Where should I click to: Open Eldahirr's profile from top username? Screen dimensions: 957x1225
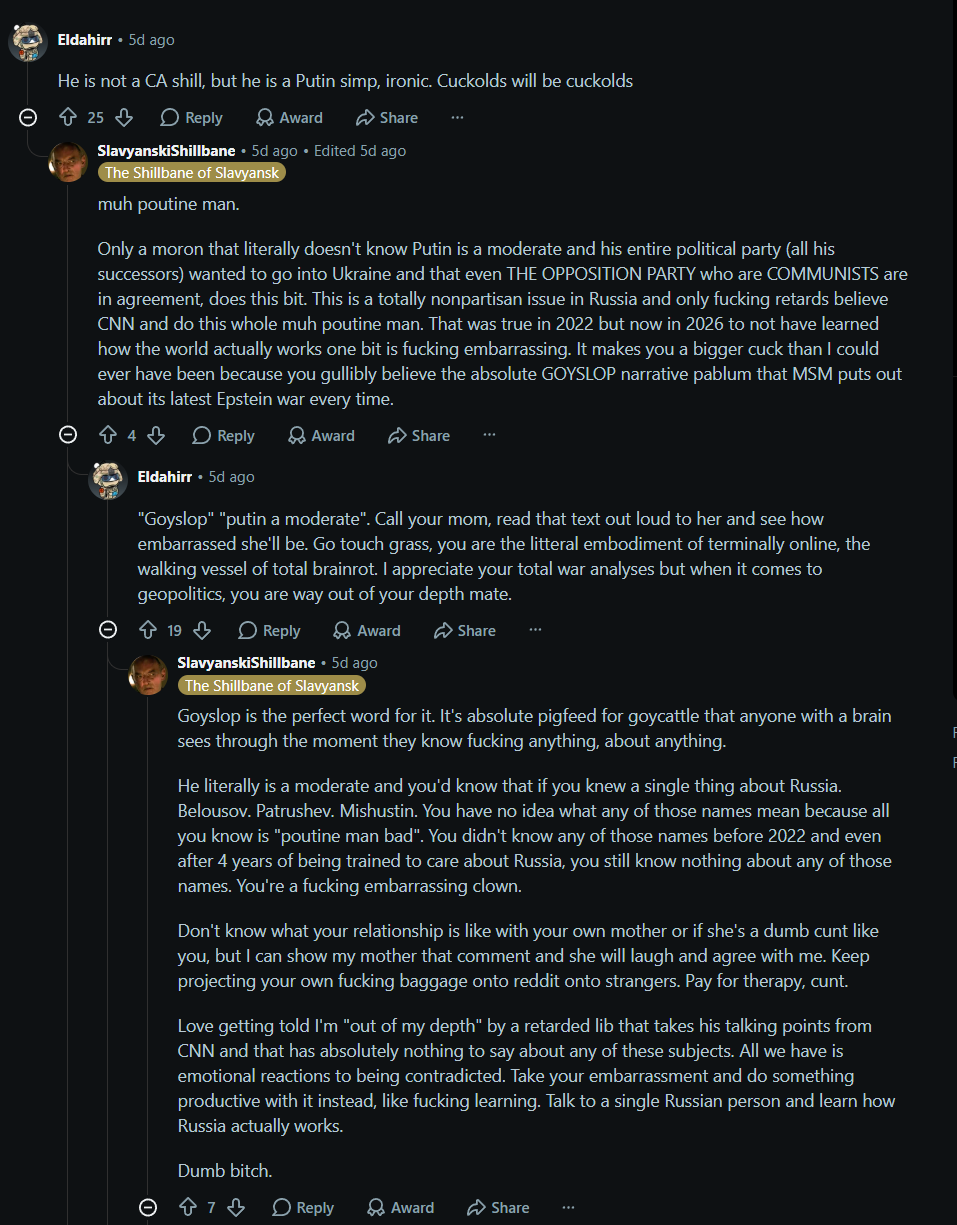click(x=84, y=40)
